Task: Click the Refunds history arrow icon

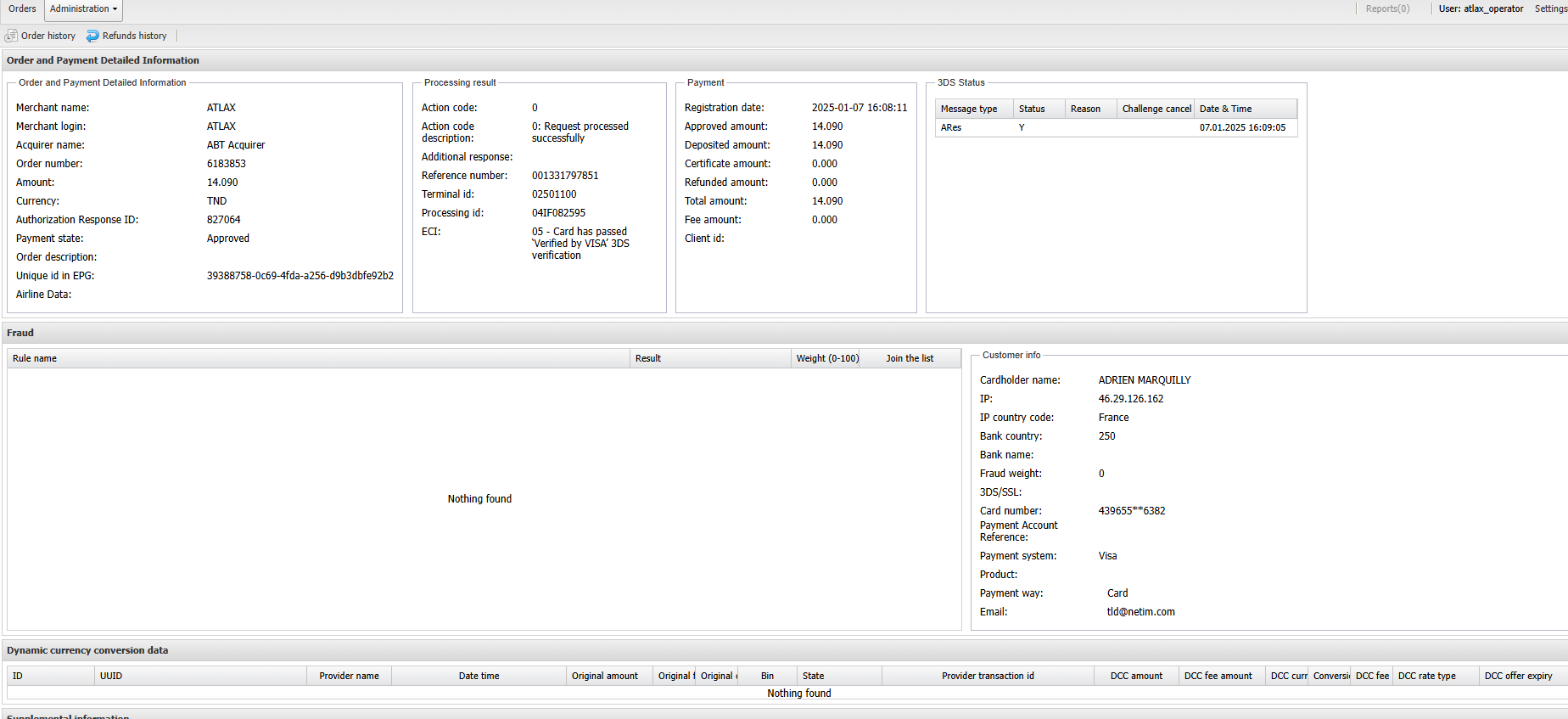Action: [x=92, y=36]
